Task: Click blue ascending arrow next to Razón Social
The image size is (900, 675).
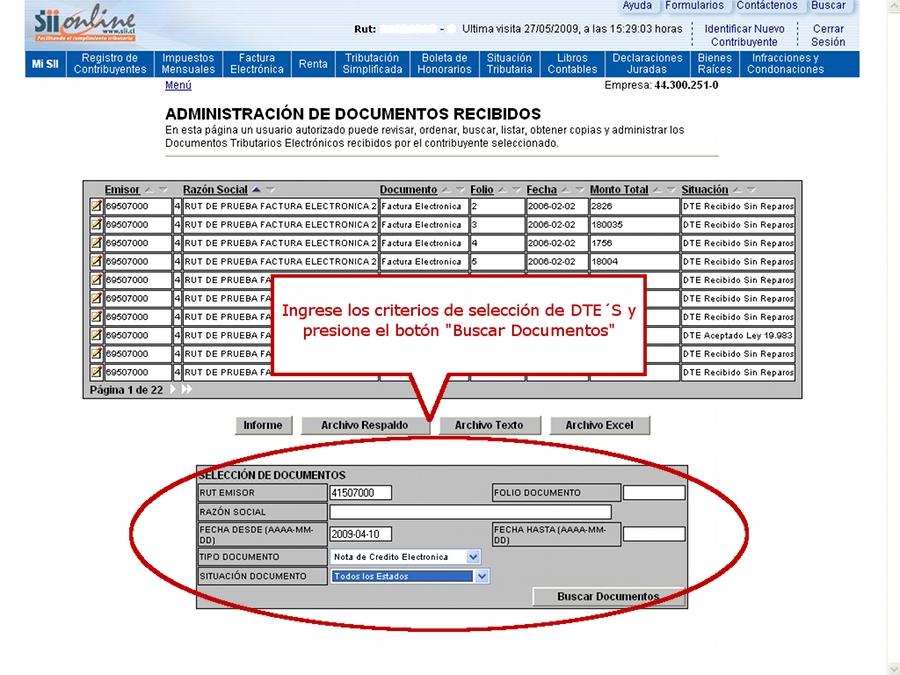Action: [256, 189]
